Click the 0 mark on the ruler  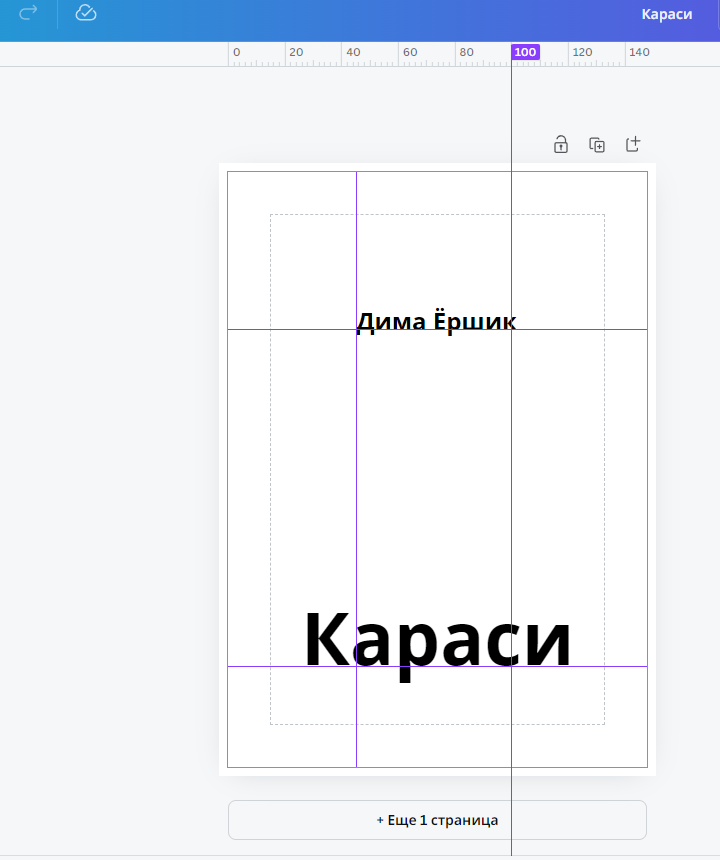pos(236,52)
